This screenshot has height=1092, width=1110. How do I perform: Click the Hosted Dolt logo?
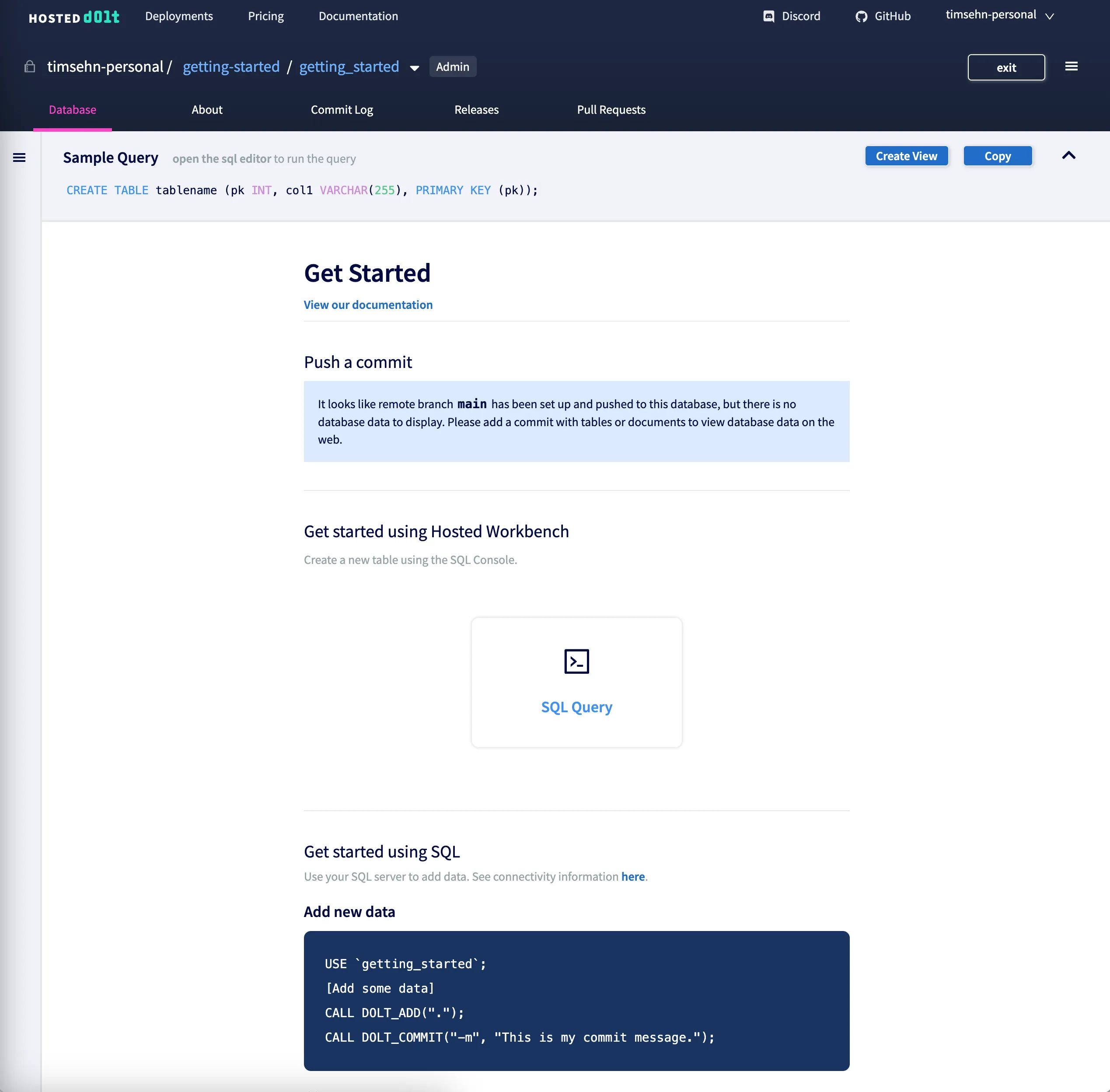pos(73,17)
